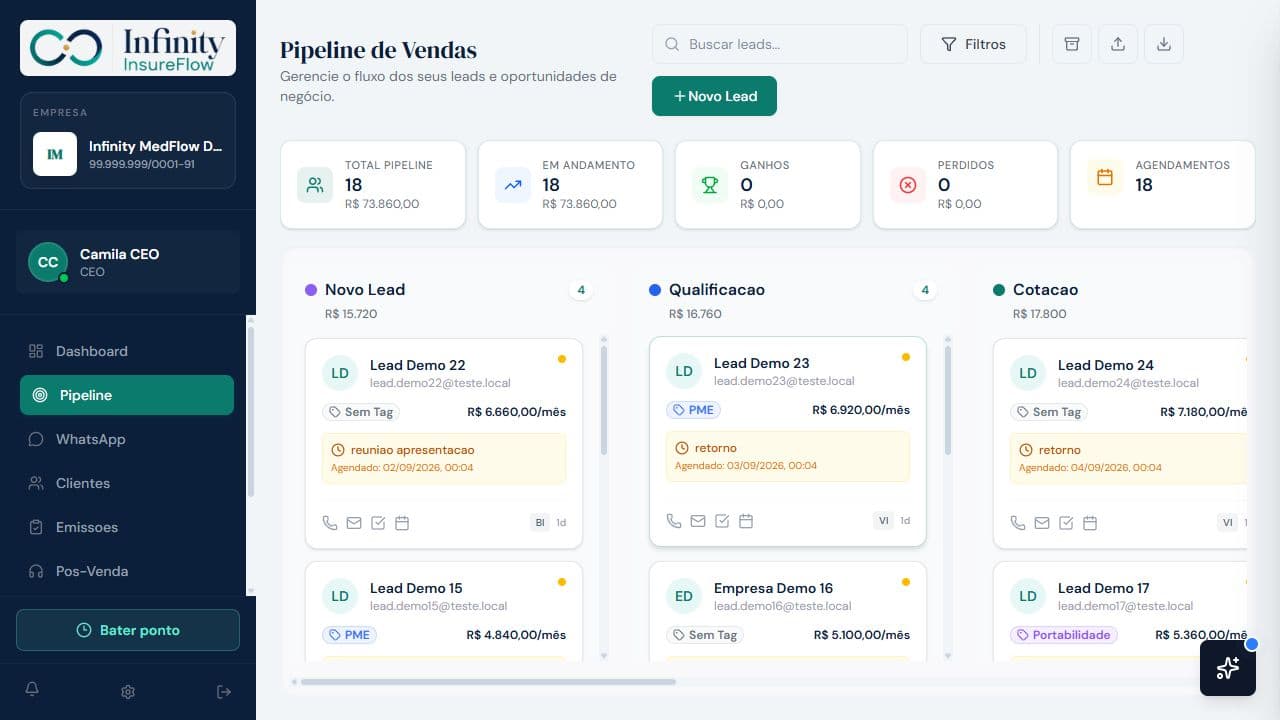Click the Buscar leads search field
Viewport: 1280px width, 720px height.
pos(780,44)
